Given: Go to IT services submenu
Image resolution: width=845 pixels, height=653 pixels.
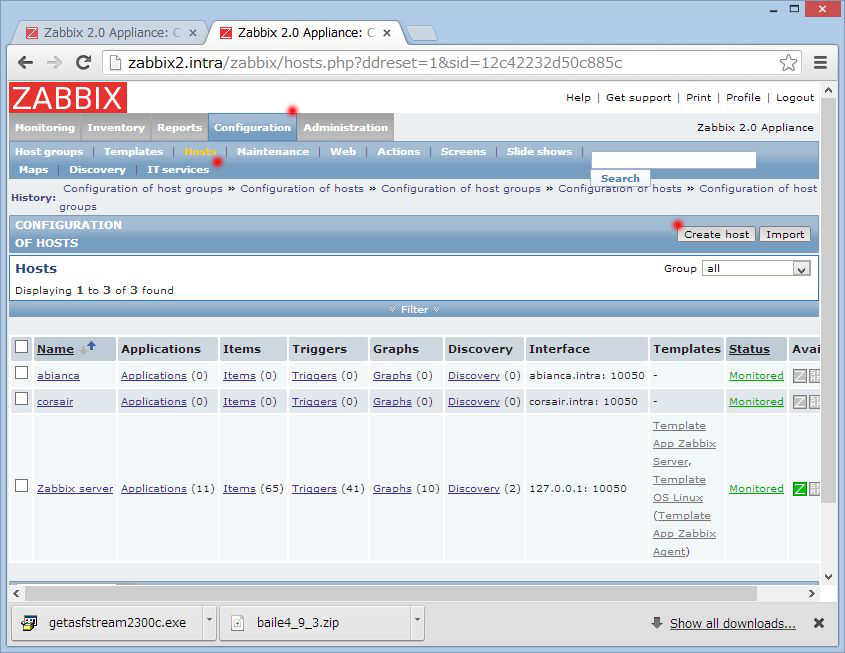Looking at the screenshot, I should (178, 170).
